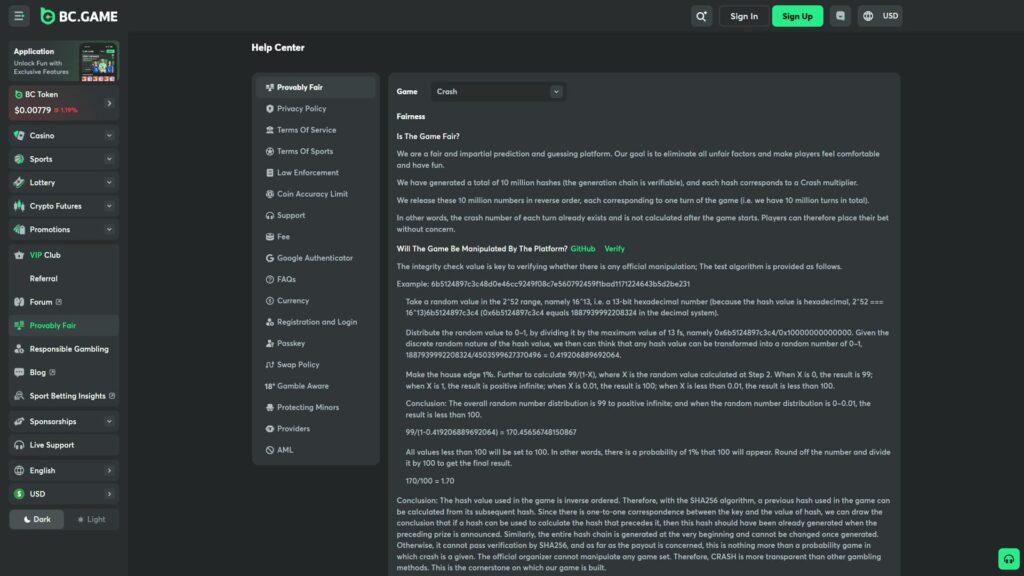Click the 'Is The Game Fair?' heading

point(428,136)
